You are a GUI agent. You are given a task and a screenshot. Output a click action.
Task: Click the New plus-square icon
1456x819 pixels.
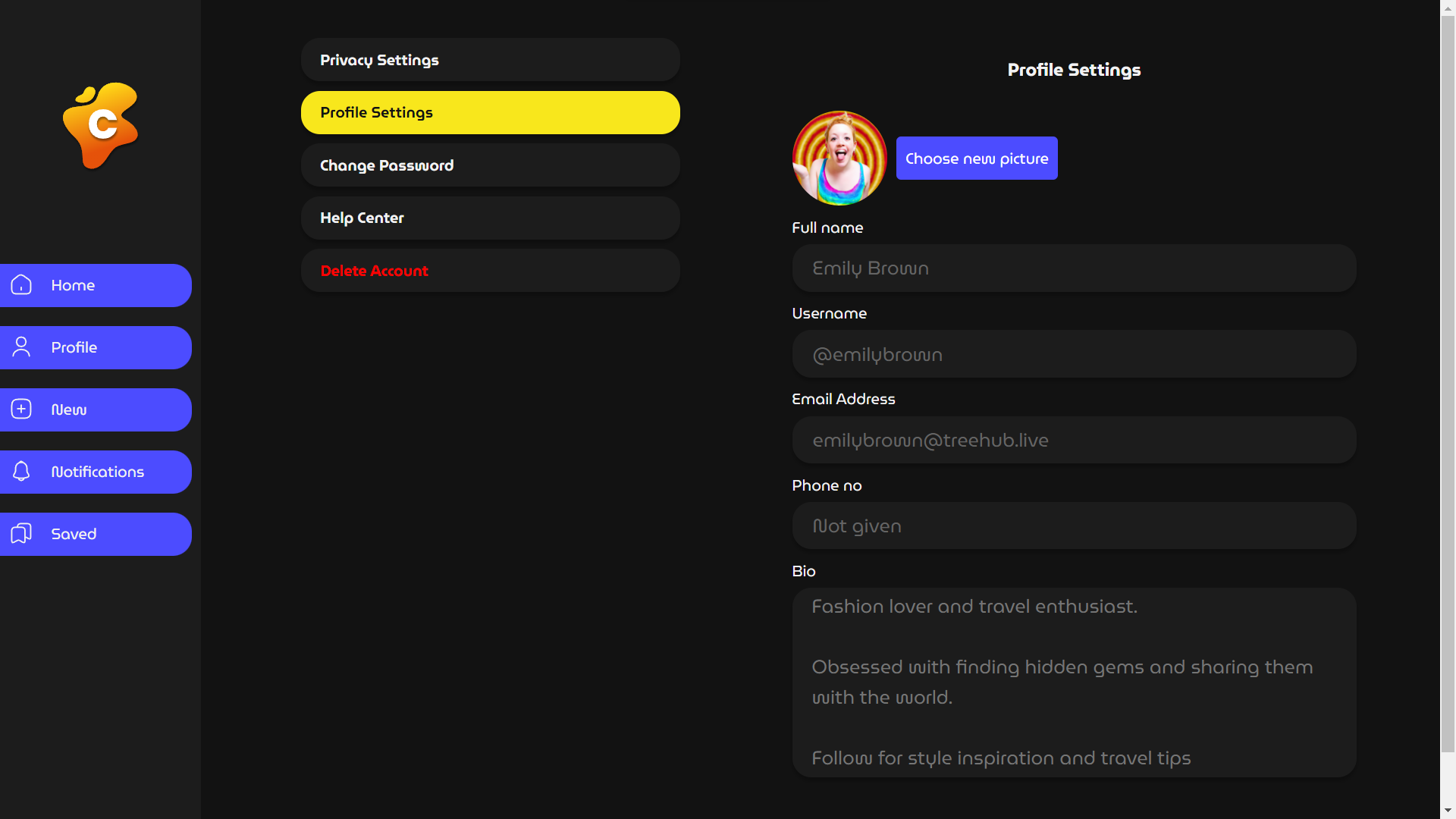point(21,409)
